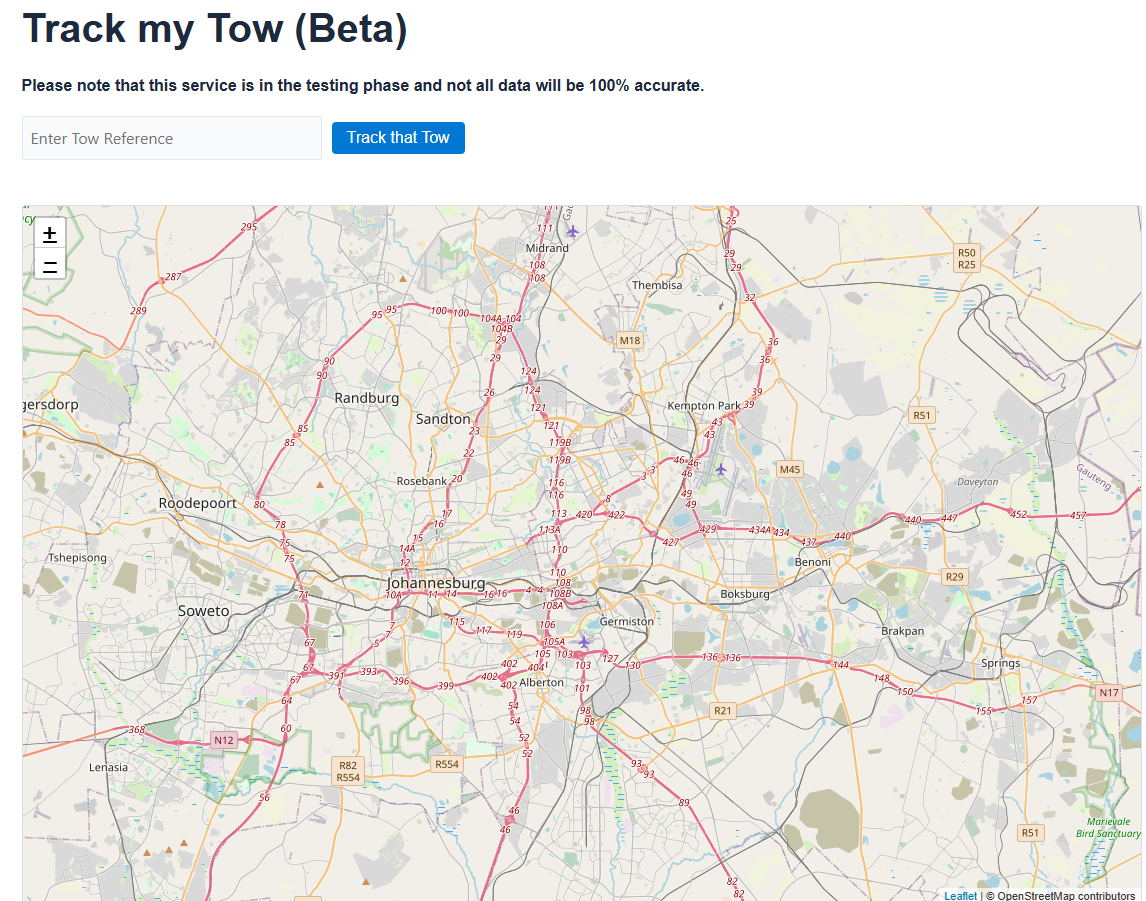1146x901 pixels.
Task: Zoom out of the map
Action: tap(50, 265)
